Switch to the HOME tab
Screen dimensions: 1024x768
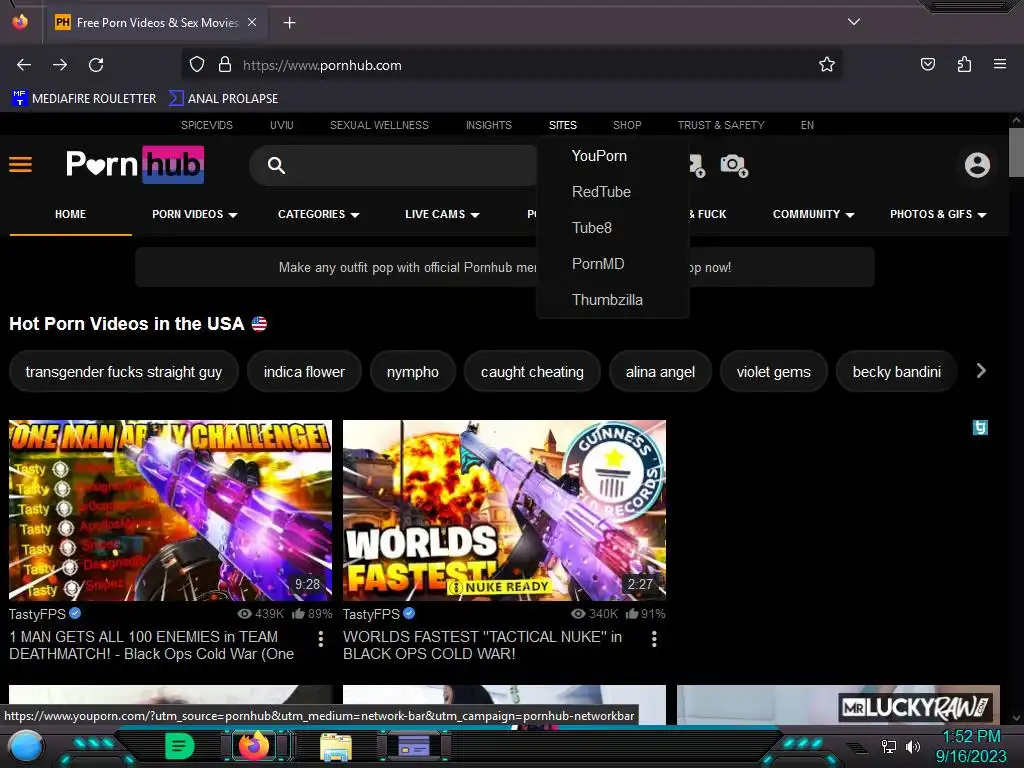click(71, 214)
